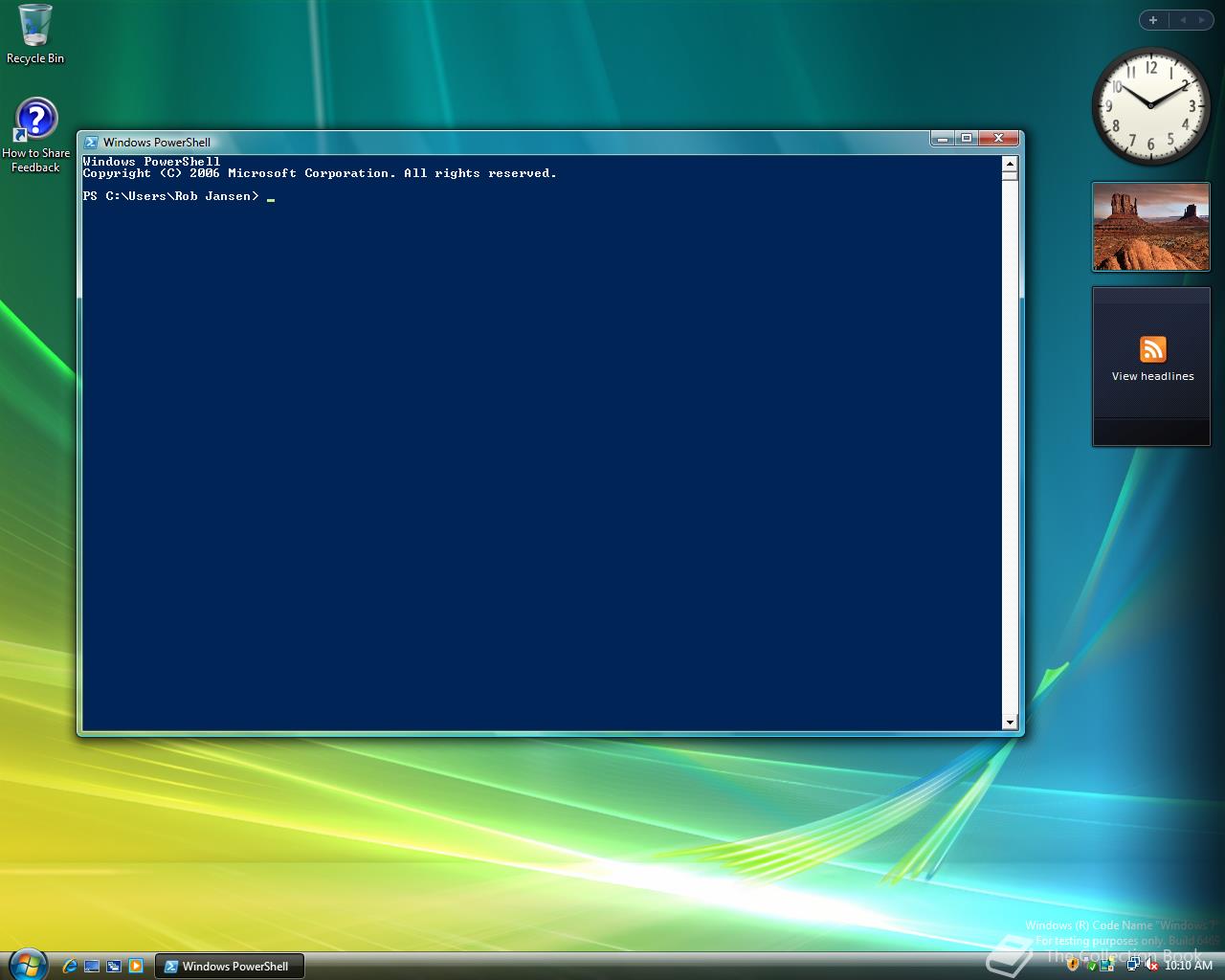This screenshot has width=1225, height=980.
Task: Minimize the Windows PowerShell window
Action: click(942, 139)
